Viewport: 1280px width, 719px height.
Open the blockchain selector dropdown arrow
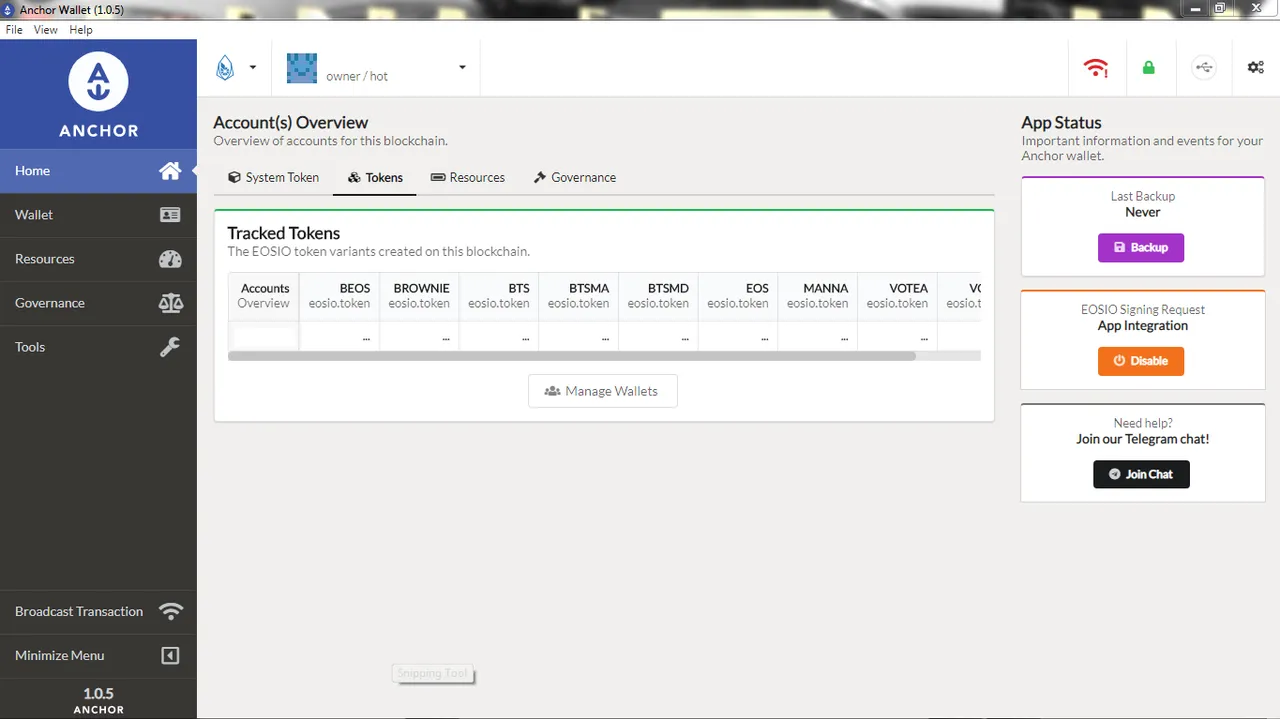click(253, 68)
